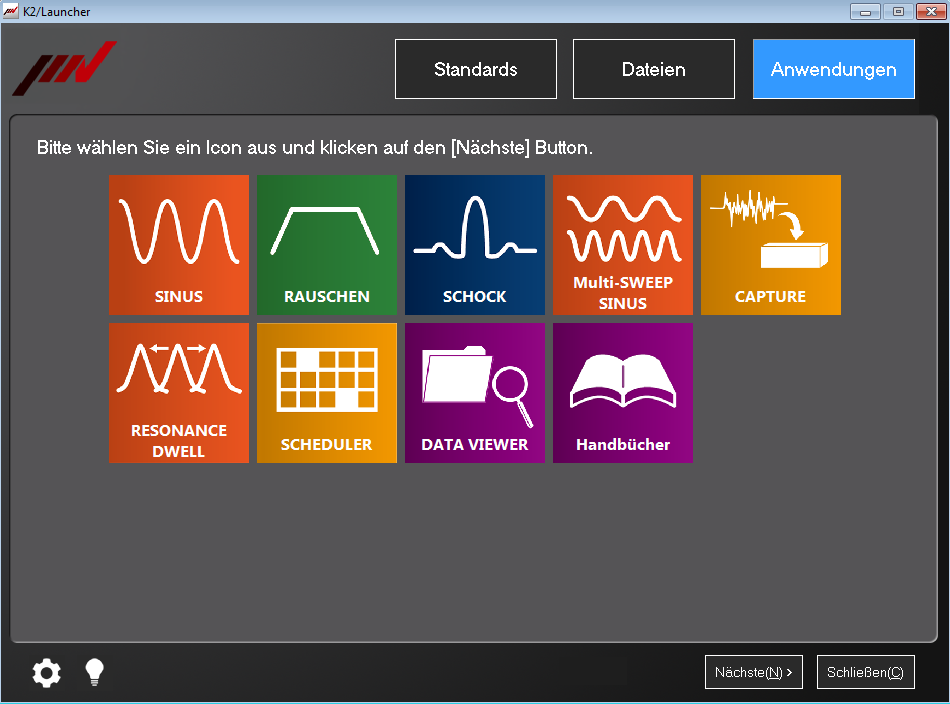Screen dimensions: 950x704
Task: Select the SINUS application tile
Action: (179, 245)
